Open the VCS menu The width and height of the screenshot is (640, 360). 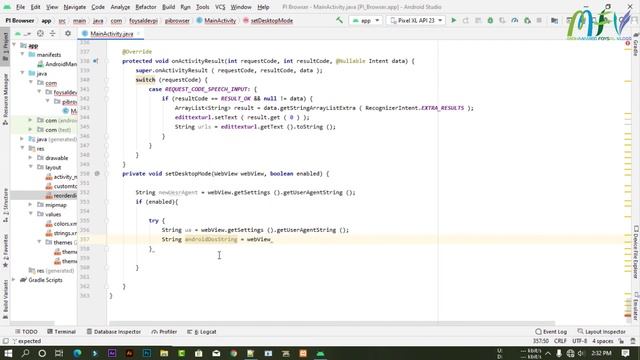(220, 7)
